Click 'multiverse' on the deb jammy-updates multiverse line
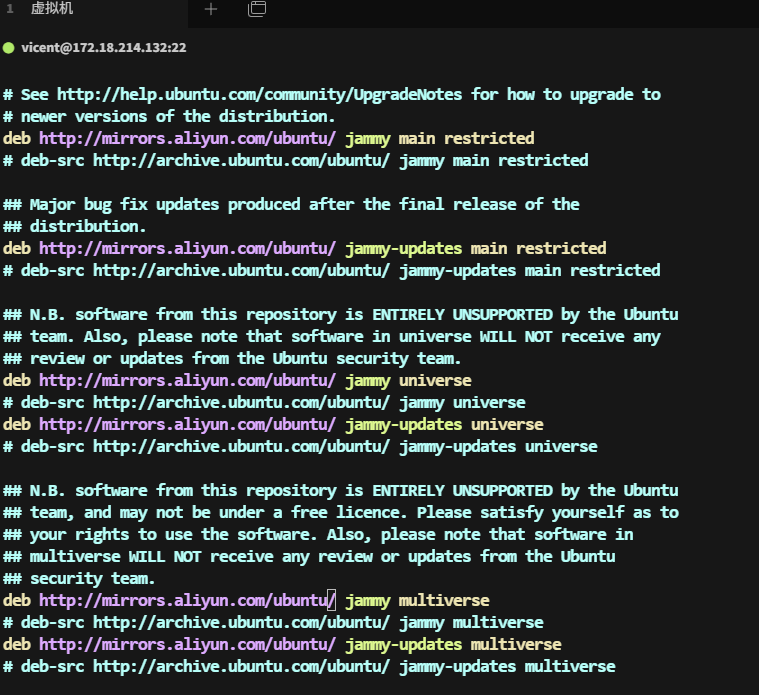 (516, 644)
